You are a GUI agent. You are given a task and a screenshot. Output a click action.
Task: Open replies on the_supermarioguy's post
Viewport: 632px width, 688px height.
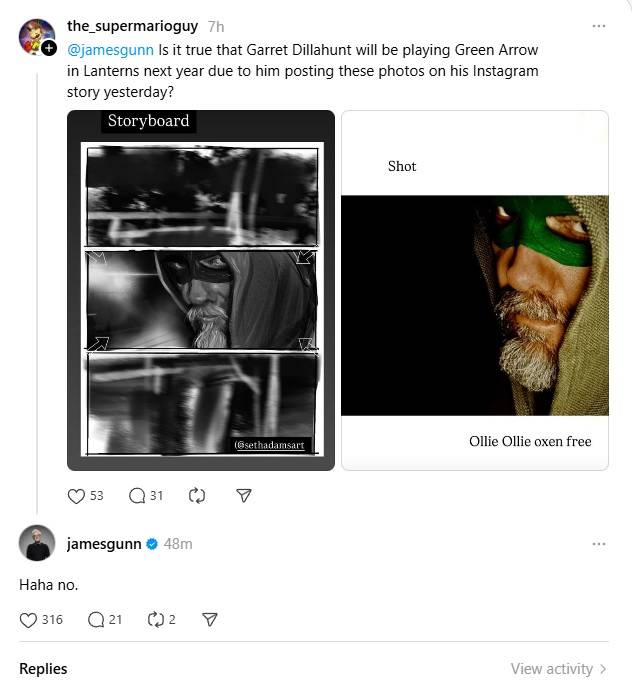(x=138, y=495)
